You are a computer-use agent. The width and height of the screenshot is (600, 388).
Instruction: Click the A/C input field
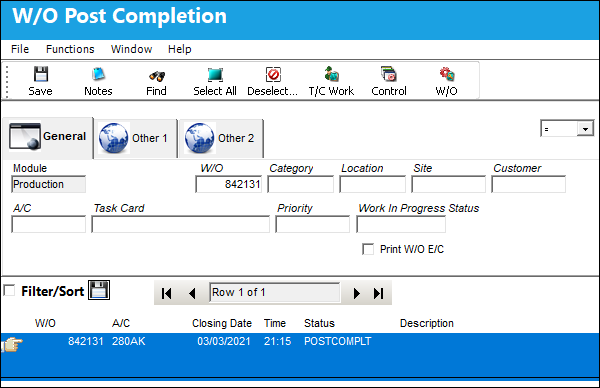[49, 224]
